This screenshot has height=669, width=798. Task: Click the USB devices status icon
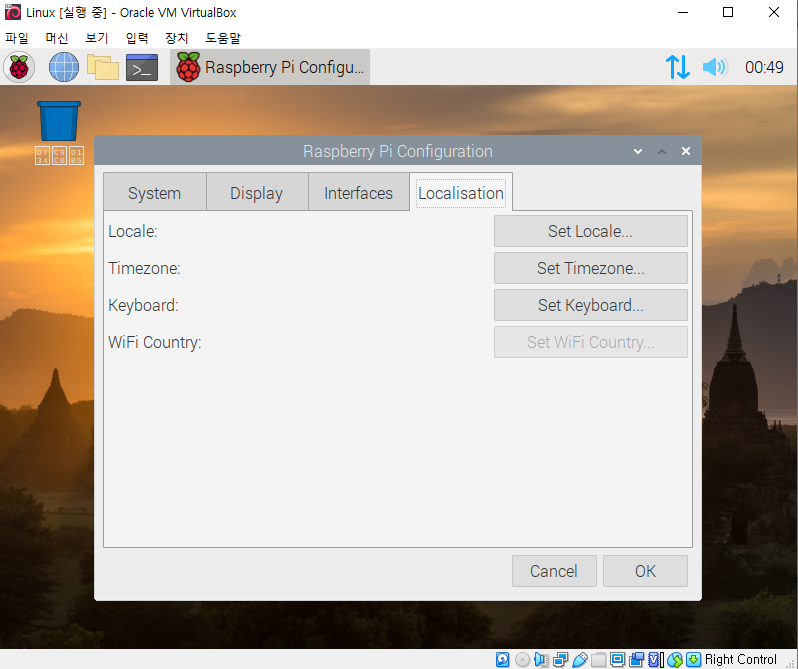click(x=579, y=659)
